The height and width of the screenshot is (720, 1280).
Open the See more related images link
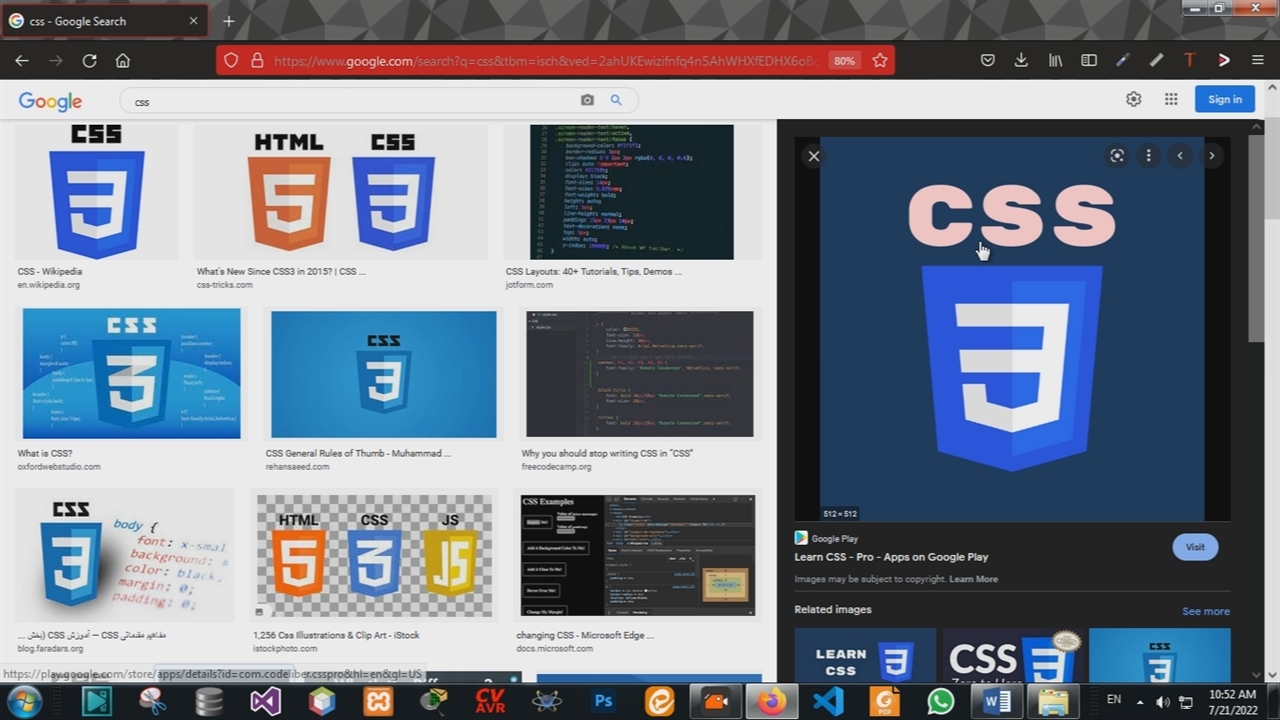tap(1205, 611)
